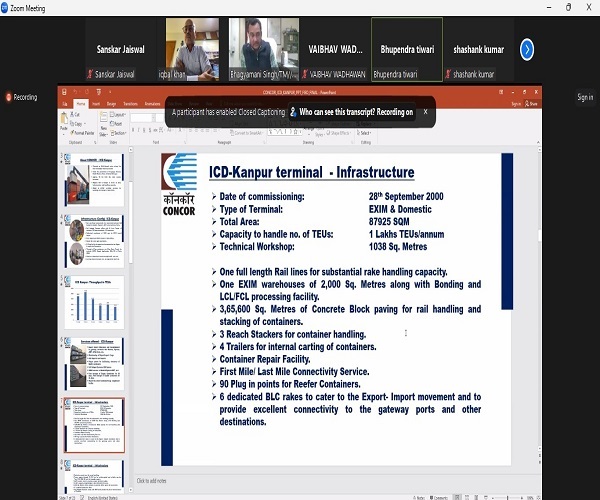Click the Convert to SmartArt command

[246, 133]
